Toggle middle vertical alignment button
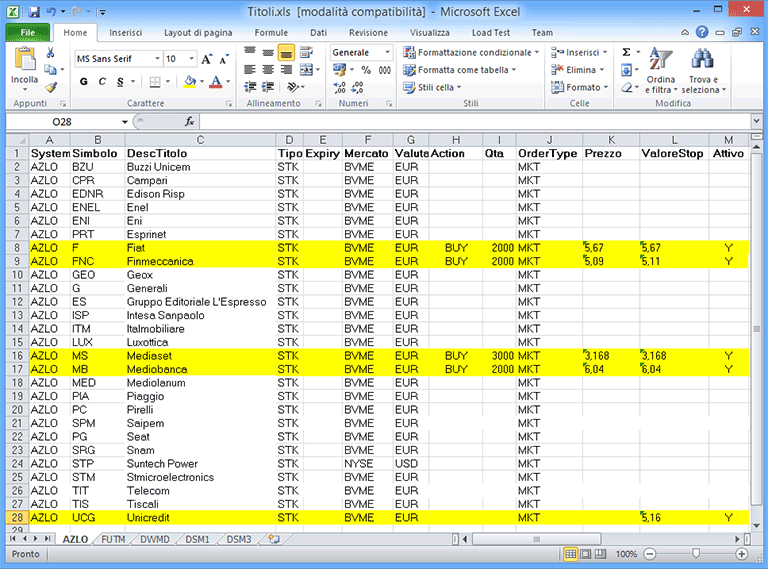The width and height of the screenshot is (768, 569). tap(268, 52)
